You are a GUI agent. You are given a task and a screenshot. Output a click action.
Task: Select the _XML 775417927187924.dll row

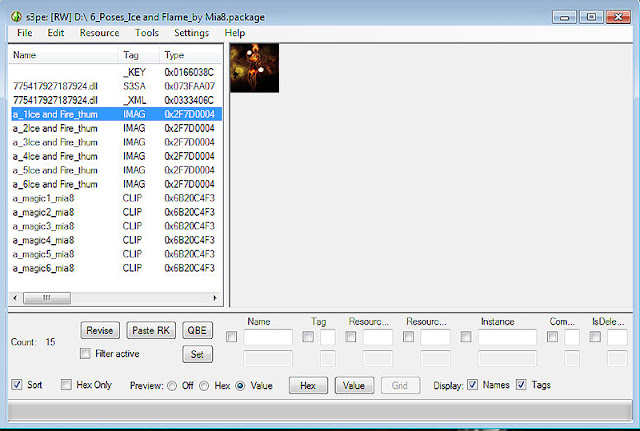coord(116,100)
